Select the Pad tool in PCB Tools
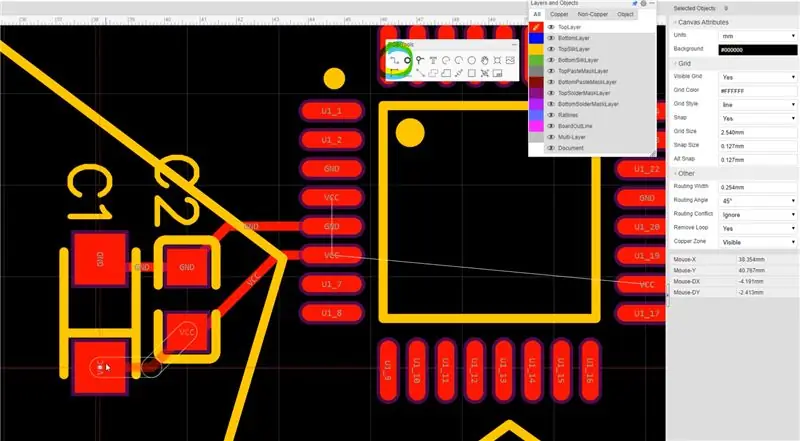This screenshot has height=441, width=800. point(407,60)
